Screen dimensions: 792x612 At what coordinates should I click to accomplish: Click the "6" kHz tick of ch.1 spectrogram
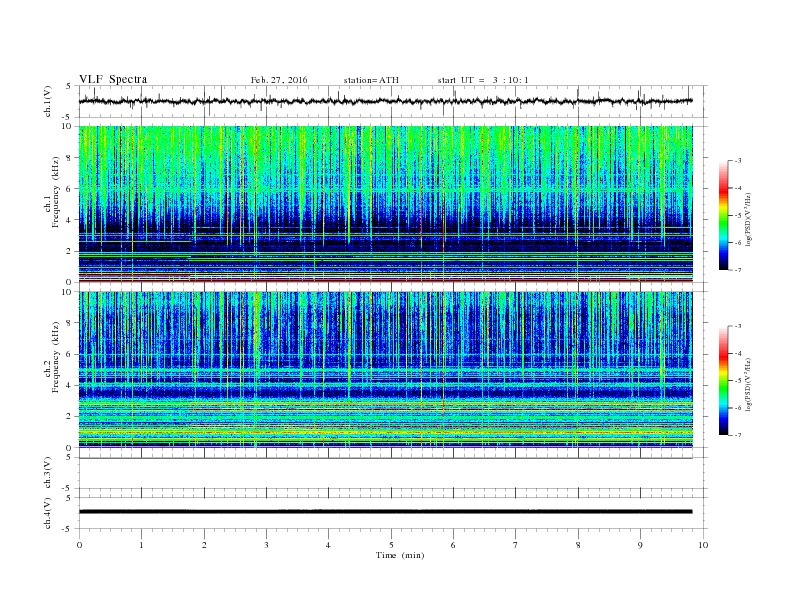[x=70, y=189]
